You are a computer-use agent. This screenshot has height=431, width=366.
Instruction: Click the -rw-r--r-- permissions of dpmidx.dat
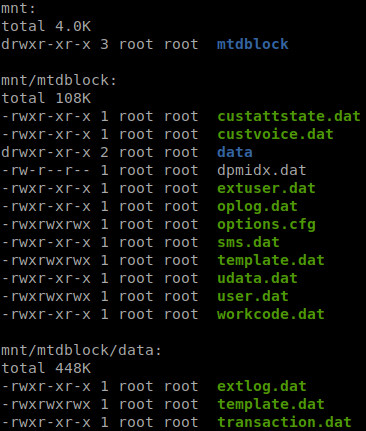46,170
